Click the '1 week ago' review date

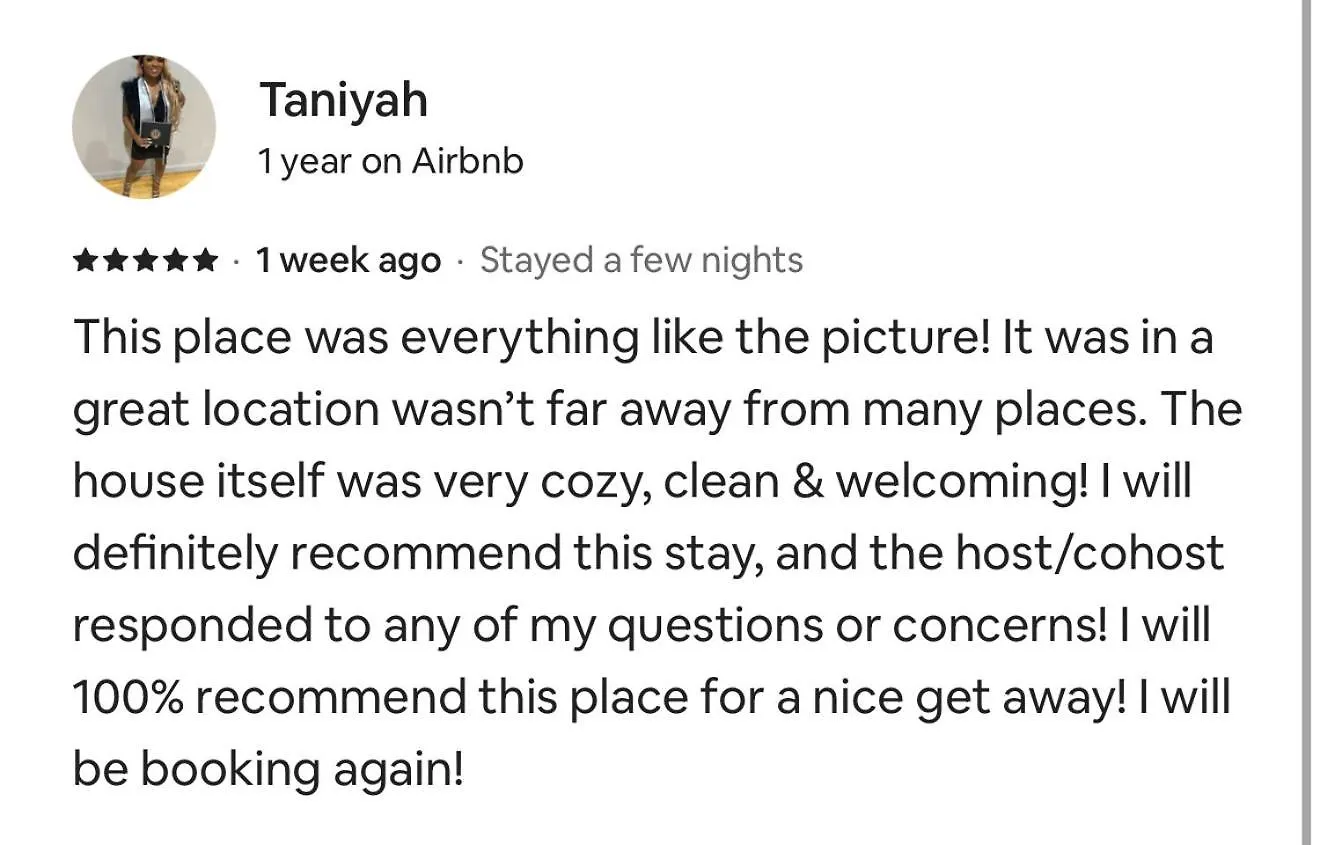pos(348,261)
